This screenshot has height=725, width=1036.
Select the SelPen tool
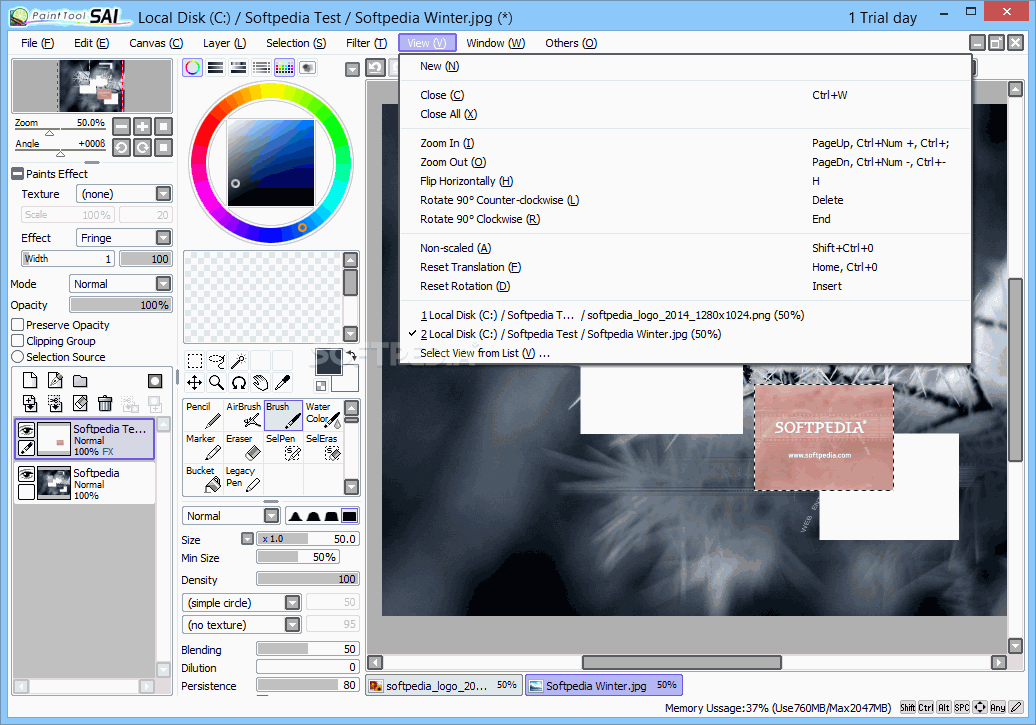283,447
